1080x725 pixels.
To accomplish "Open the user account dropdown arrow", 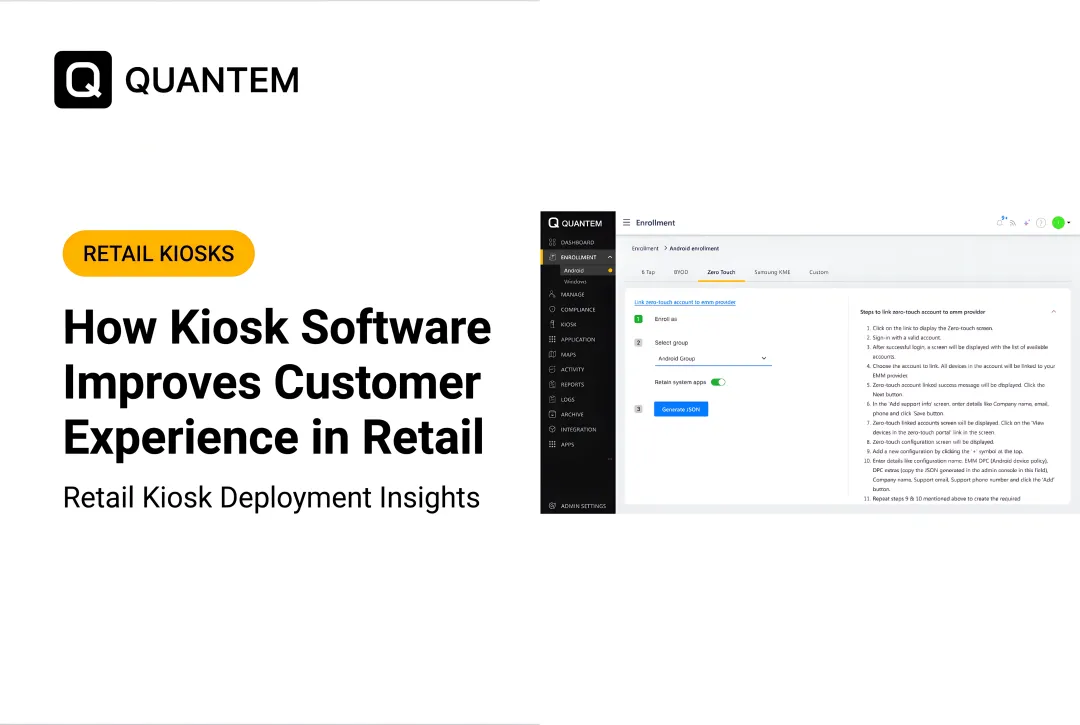I will 1068,223.
